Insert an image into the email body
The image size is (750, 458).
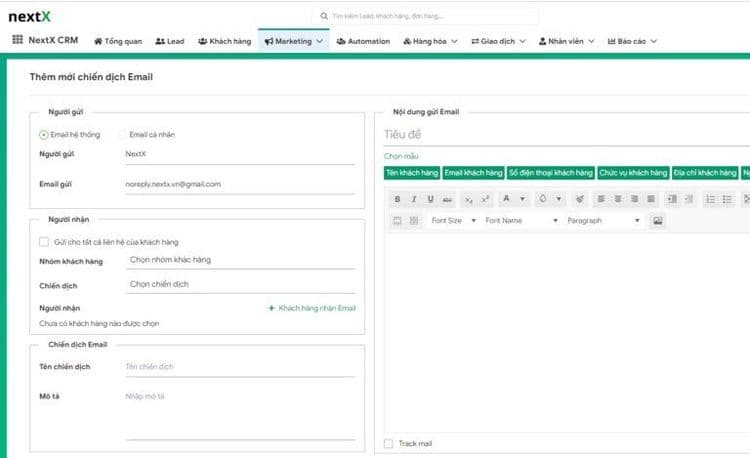(x=657, y=220)
